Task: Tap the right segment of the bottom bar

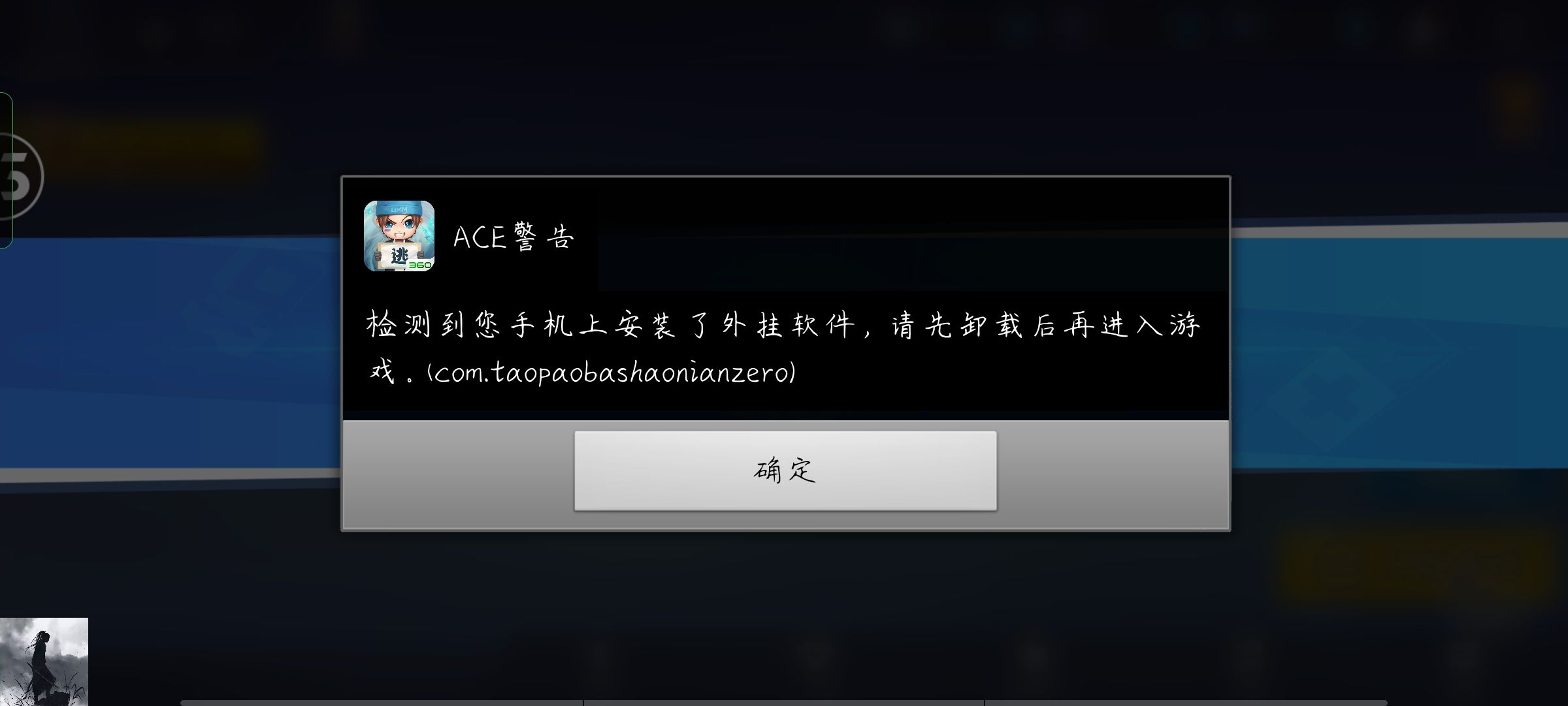Action: [x=1186, y=703]
